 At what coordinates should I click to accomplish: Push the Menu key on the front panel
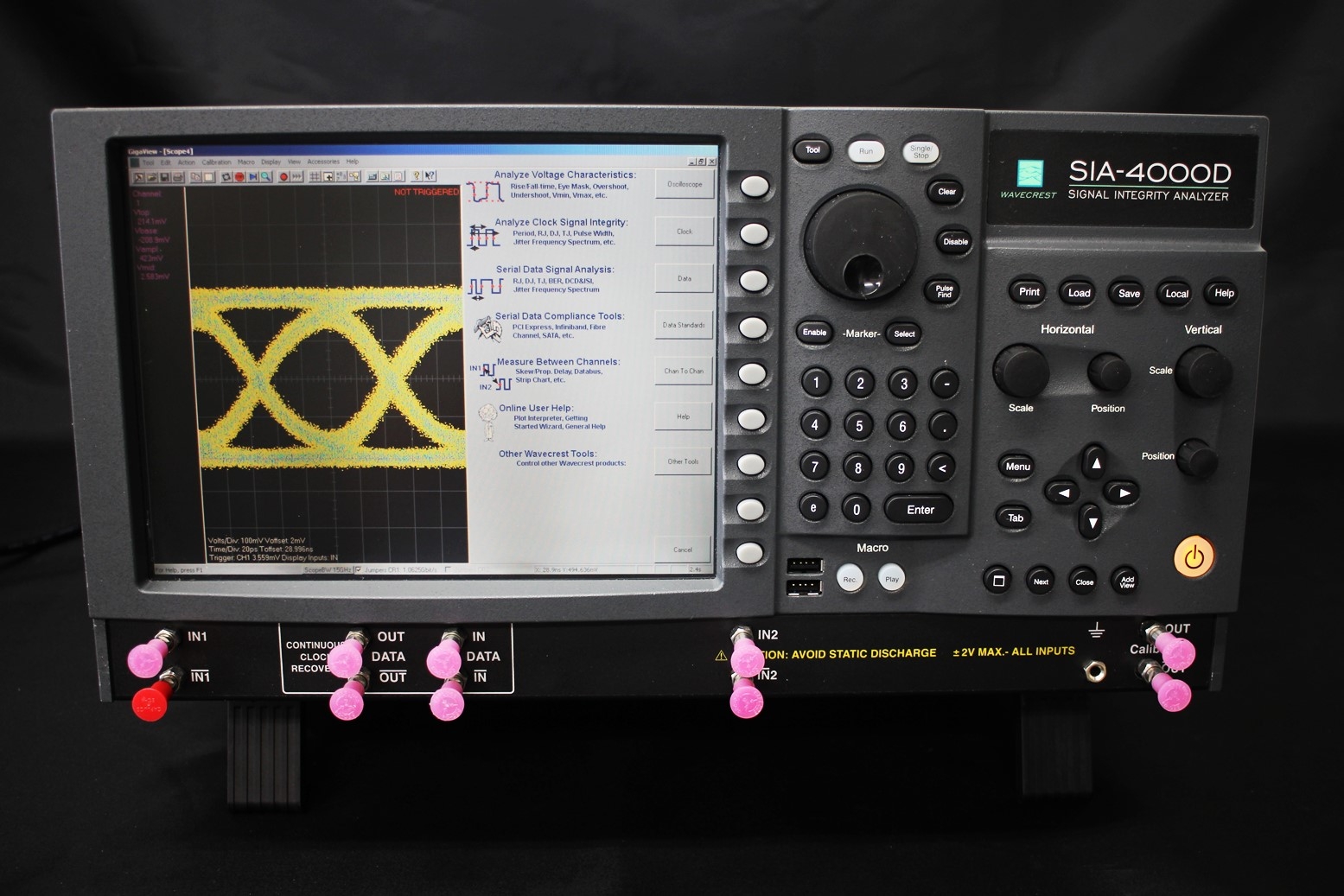pyautogui.click(x=1017, y=467)
